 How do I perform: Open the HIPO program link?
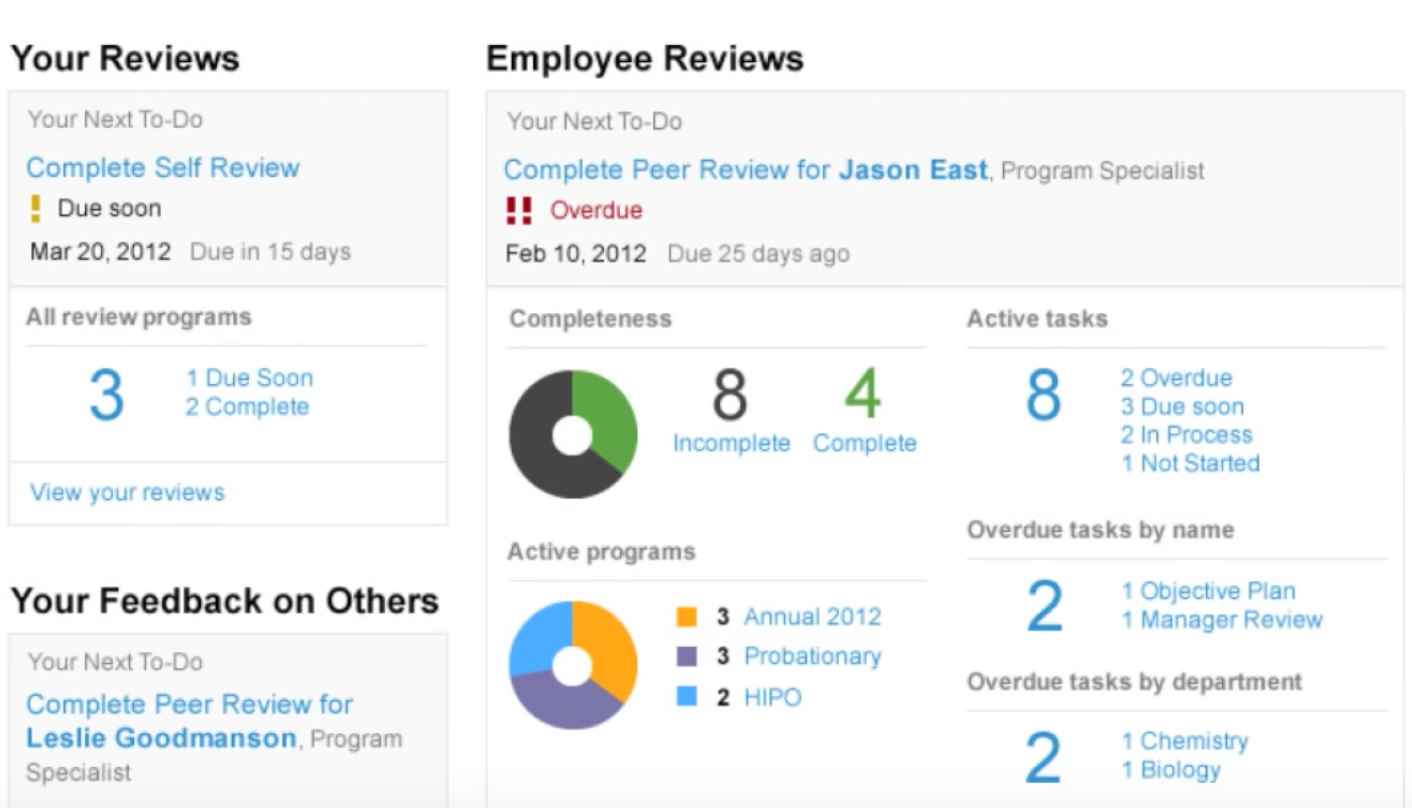coord(772,697)
